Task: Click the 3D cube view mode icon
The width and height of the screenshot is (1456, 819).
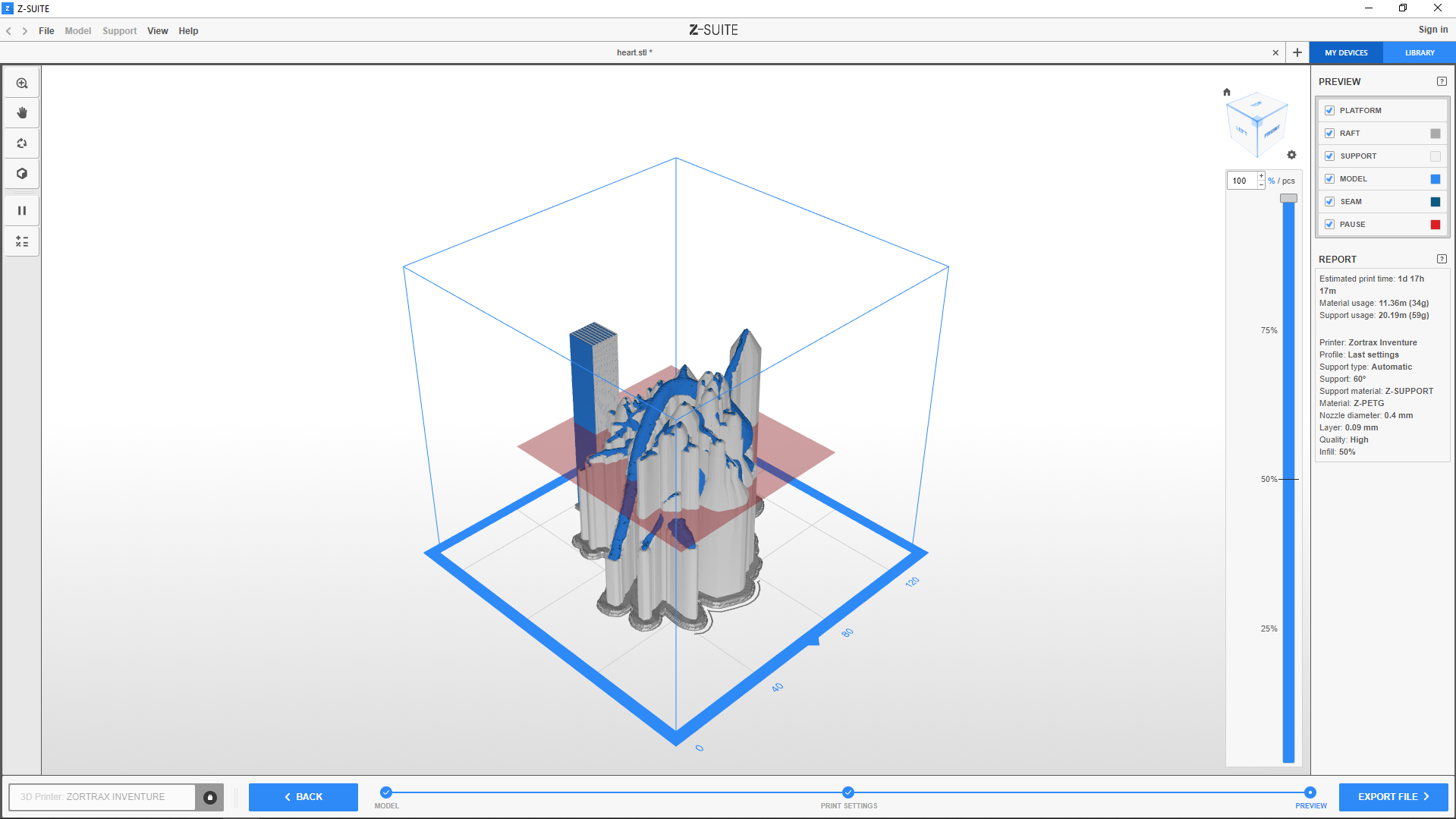Action: (x=22, y=174)
